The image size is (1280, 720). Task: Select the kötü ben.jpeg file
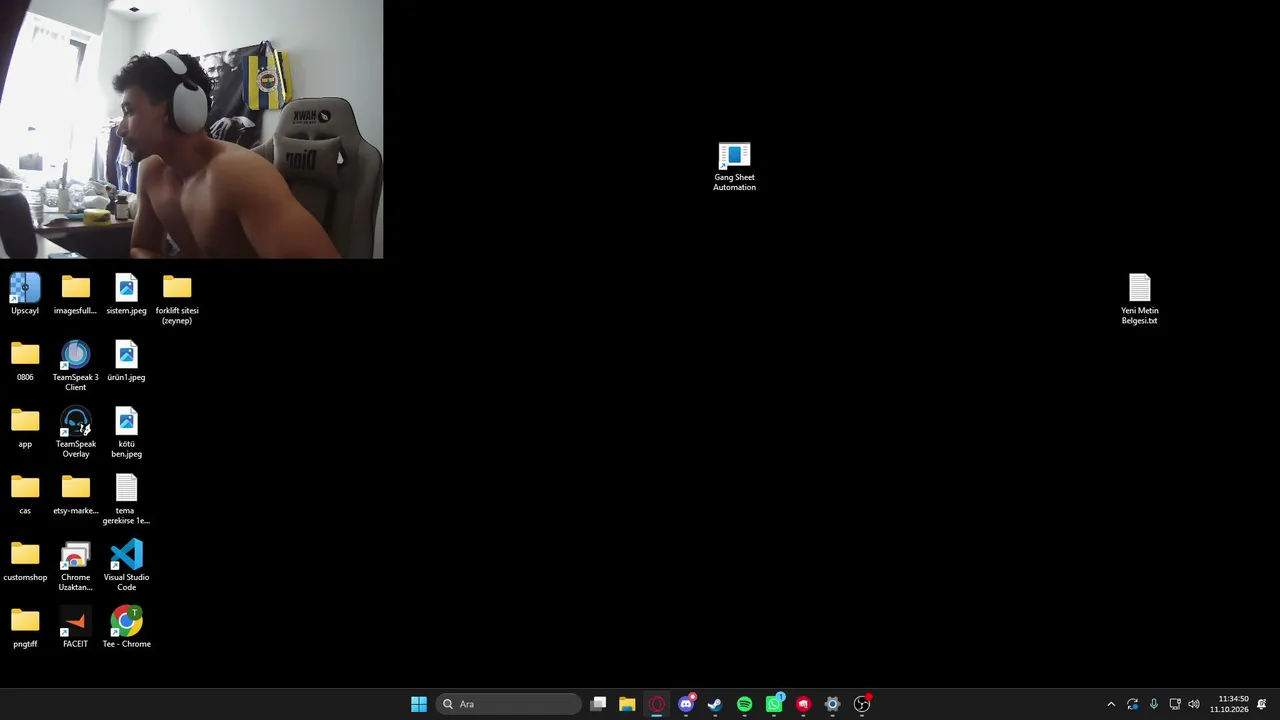point(126,433)
